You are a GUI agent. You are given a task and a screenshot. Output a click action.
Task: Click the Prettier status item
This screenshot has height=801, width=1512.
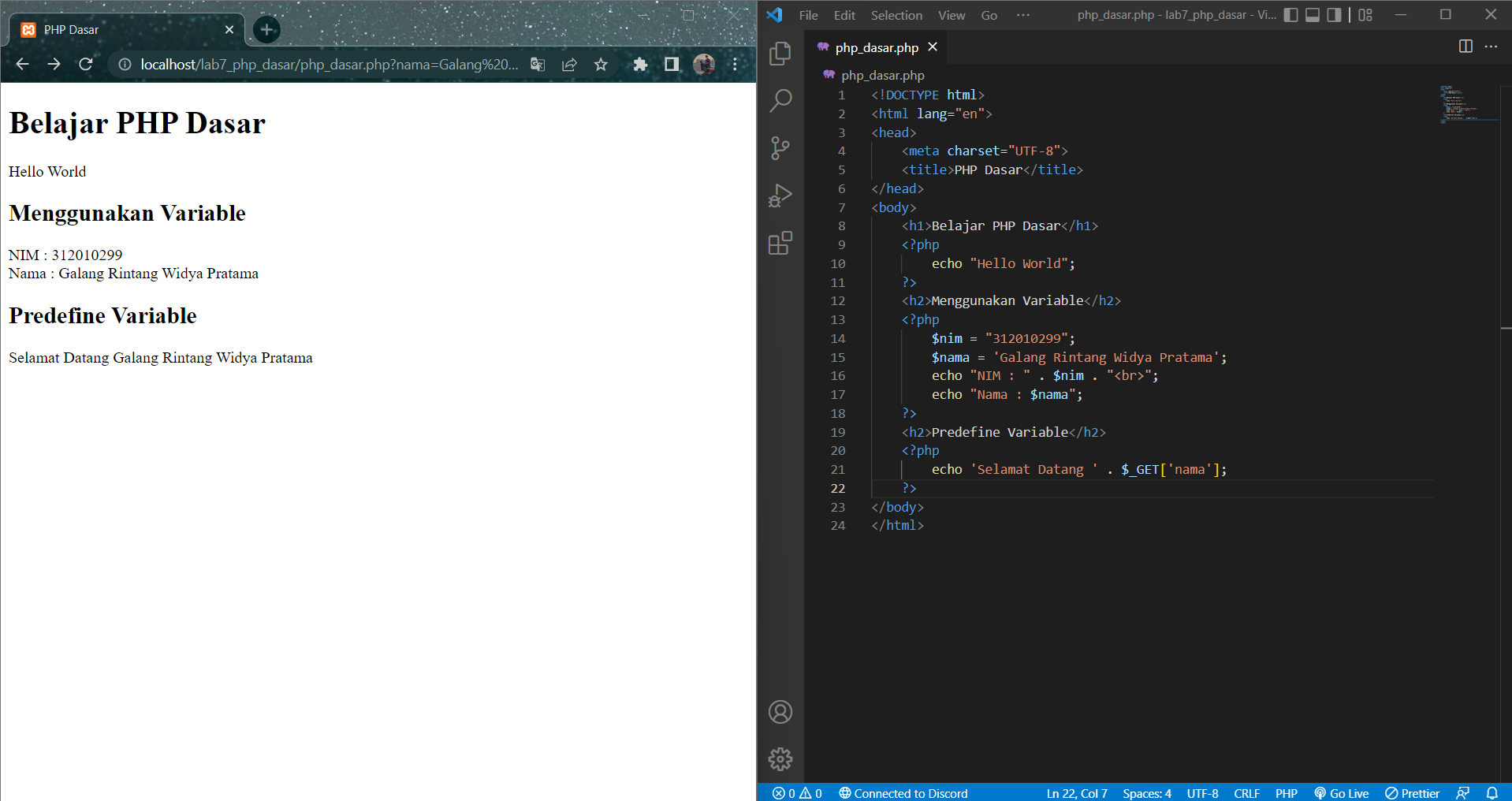tap(1413, 793)
